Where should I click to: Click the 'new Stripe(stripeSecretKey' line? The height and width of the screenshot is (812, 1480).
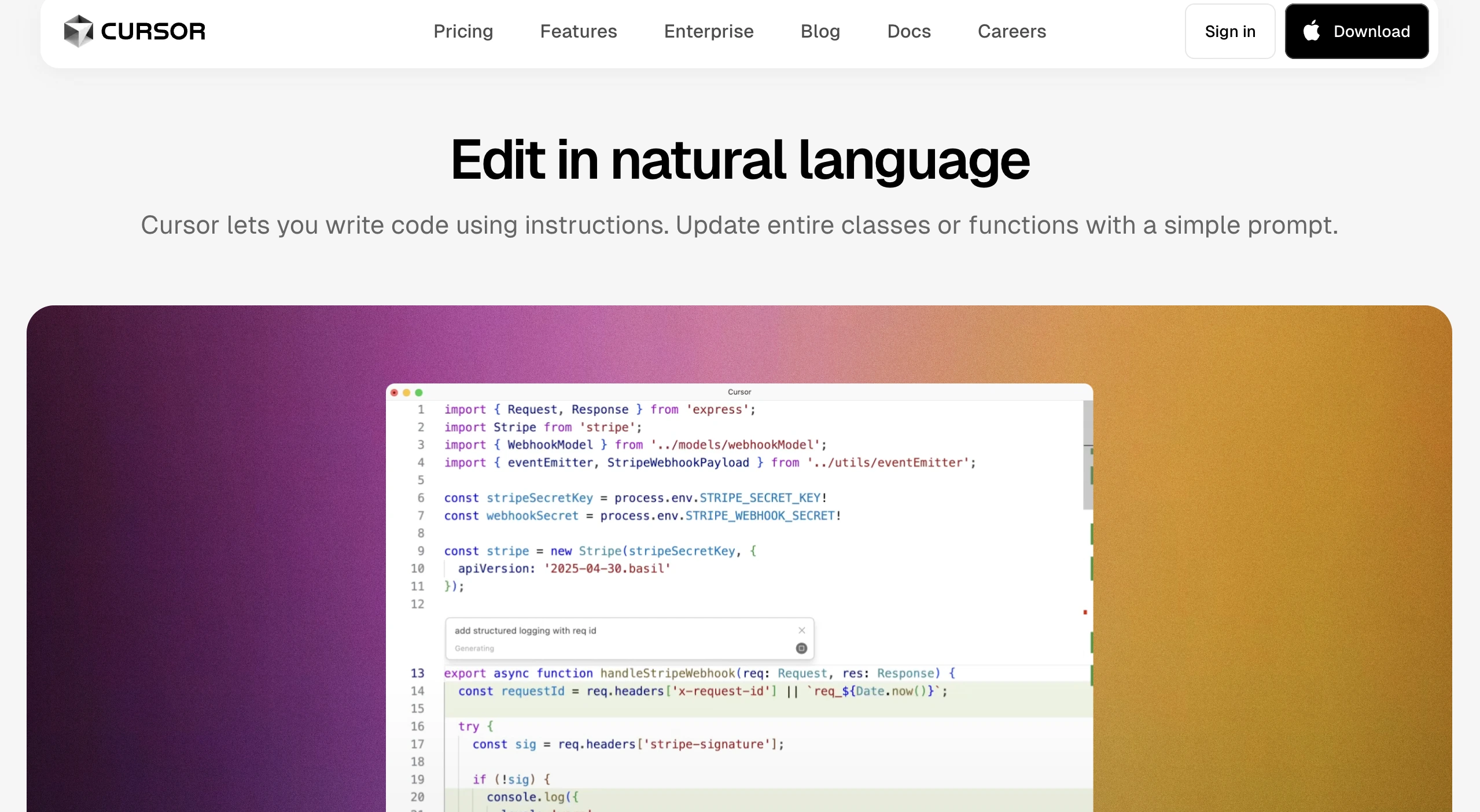click(600, 551)
